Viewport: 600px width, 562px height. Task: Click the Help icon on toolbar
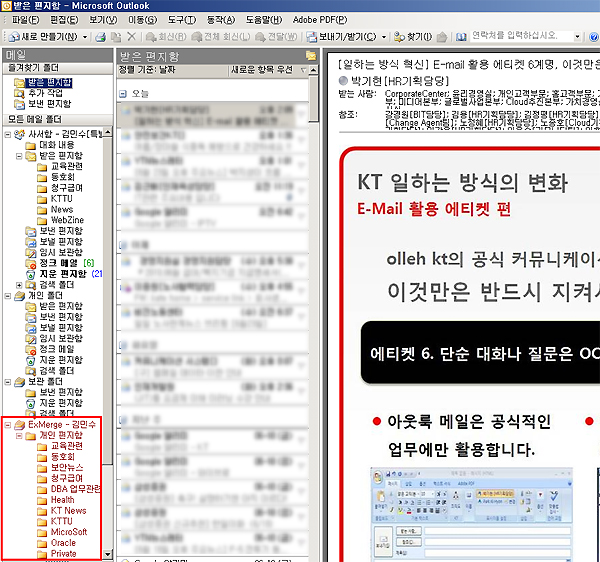point(593,37)
